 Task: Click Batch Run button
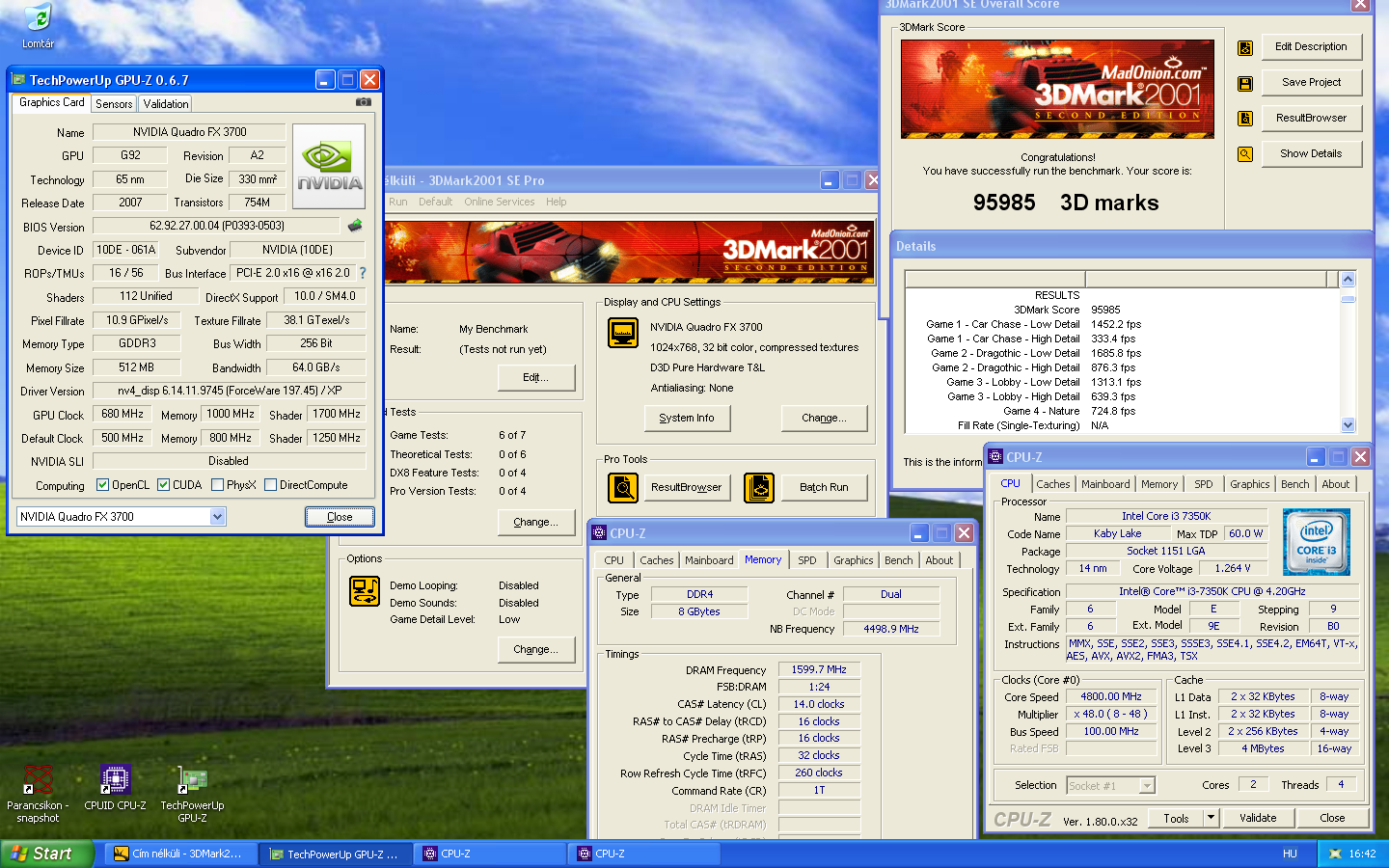pyautogui.click(x=824, y=487)
